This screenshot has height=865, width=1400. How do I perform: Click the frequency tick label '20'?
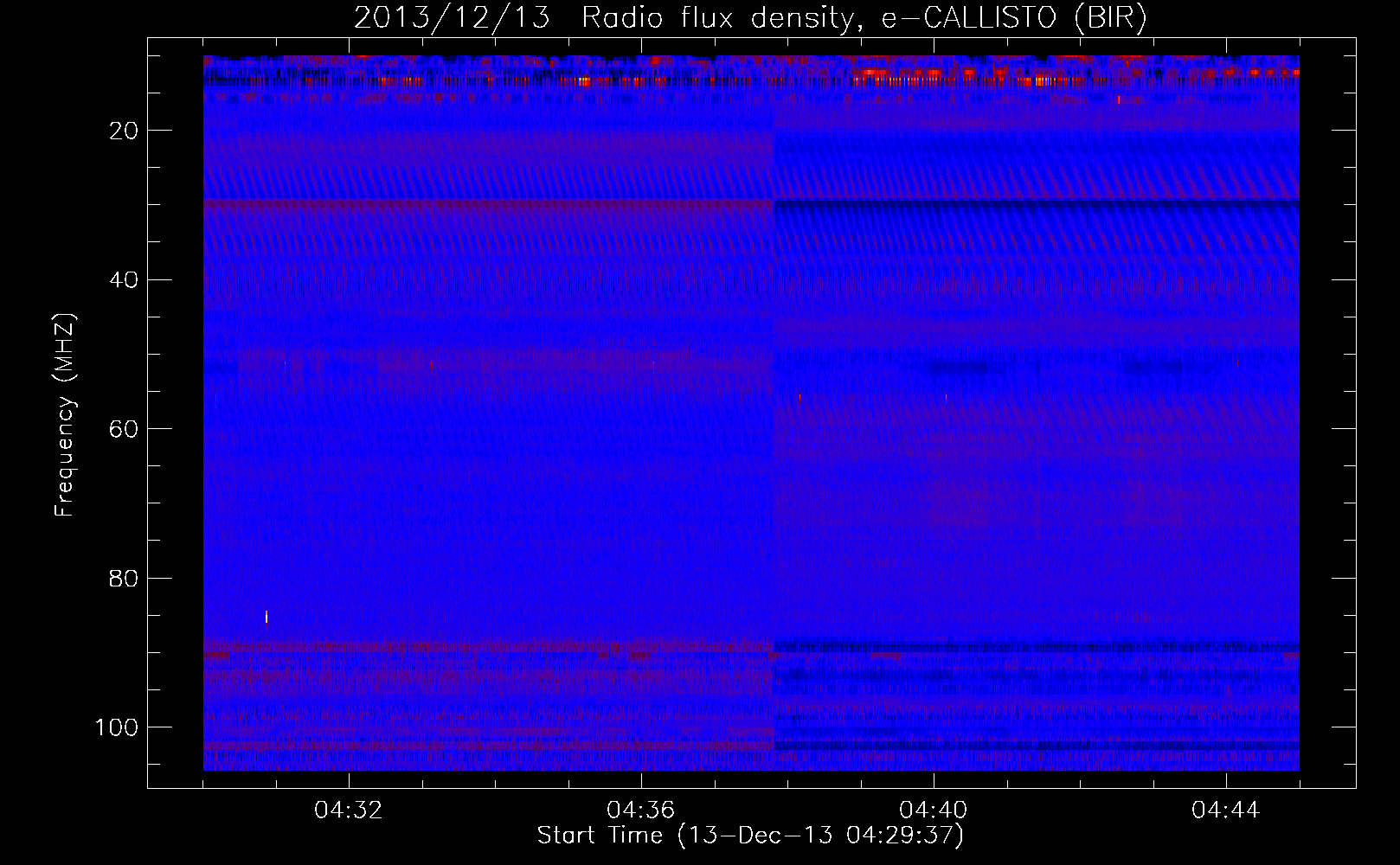(x=125, y=131)
